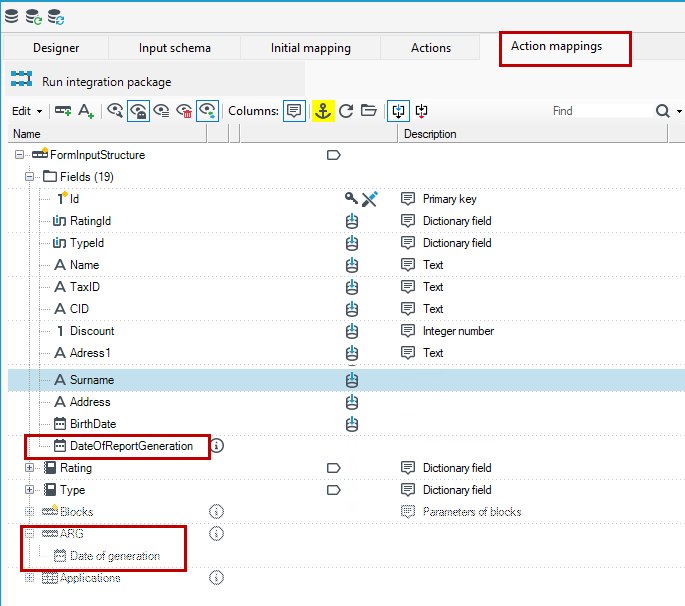Click the mapping icon on Surname row
This screenshot has height=606, width=685.
point(352,380)
